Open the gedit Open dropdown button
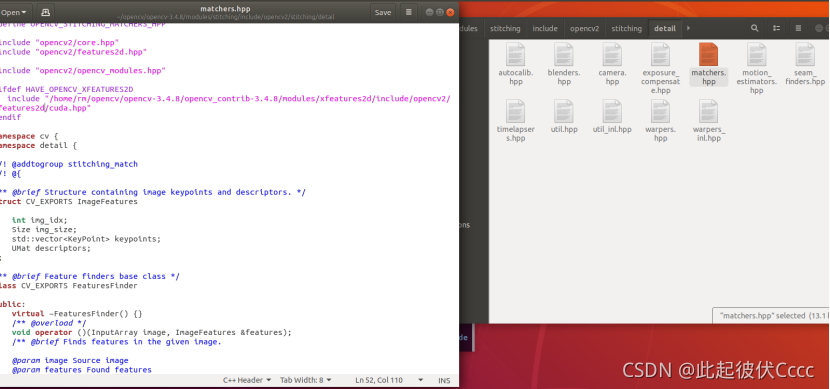 15,12
